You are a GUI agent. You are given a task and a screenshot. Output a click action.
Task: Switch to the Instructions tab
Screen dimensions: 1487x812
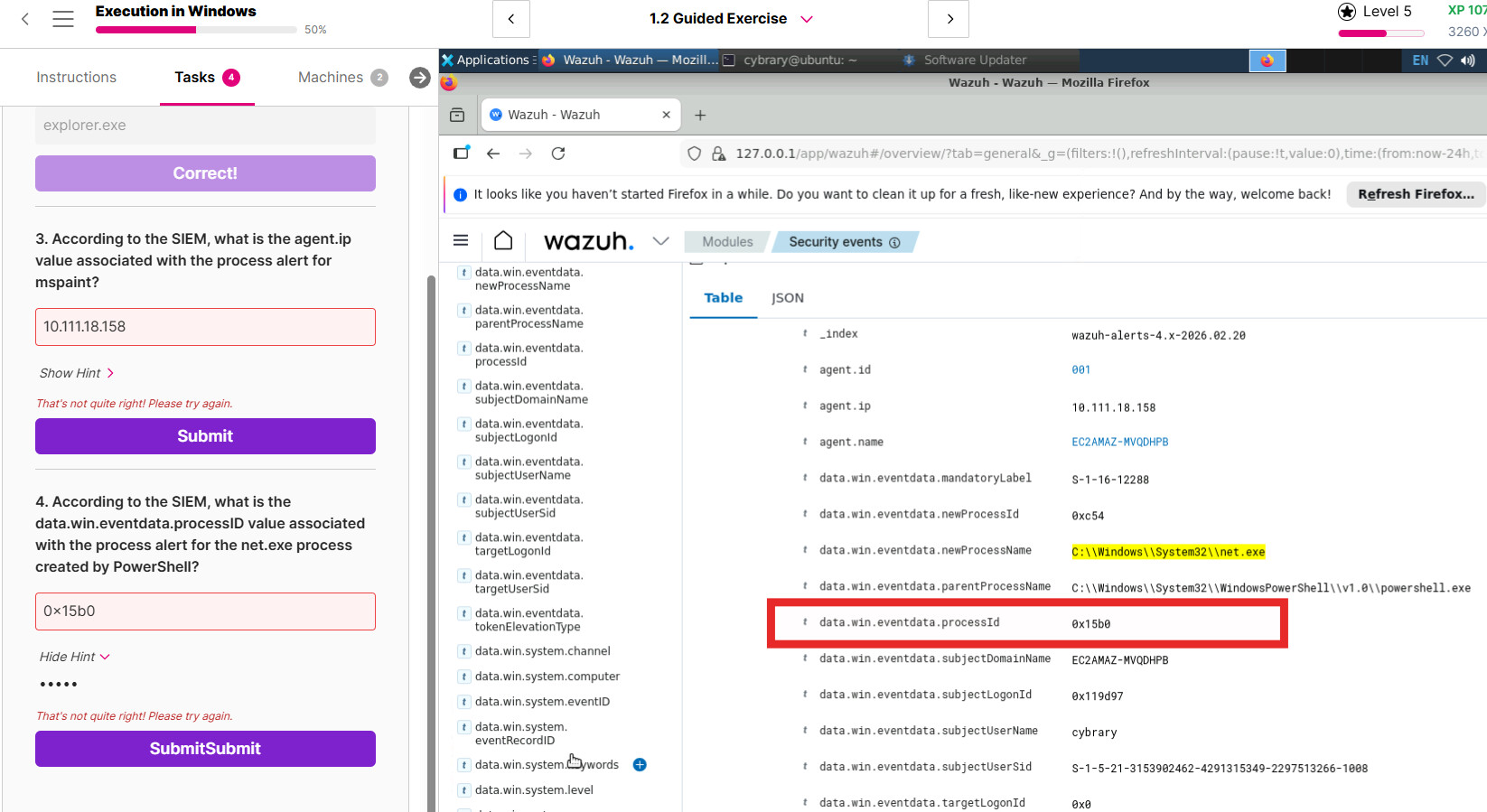click(x=76, y=78)
